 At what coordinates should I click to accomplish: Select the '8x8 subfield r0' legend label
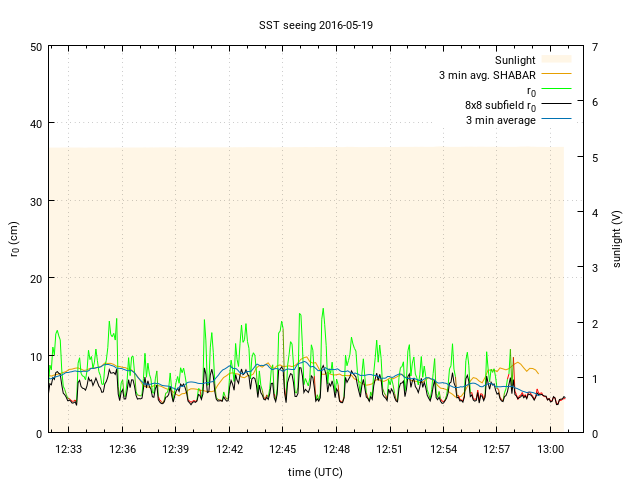tap(500, 105)
